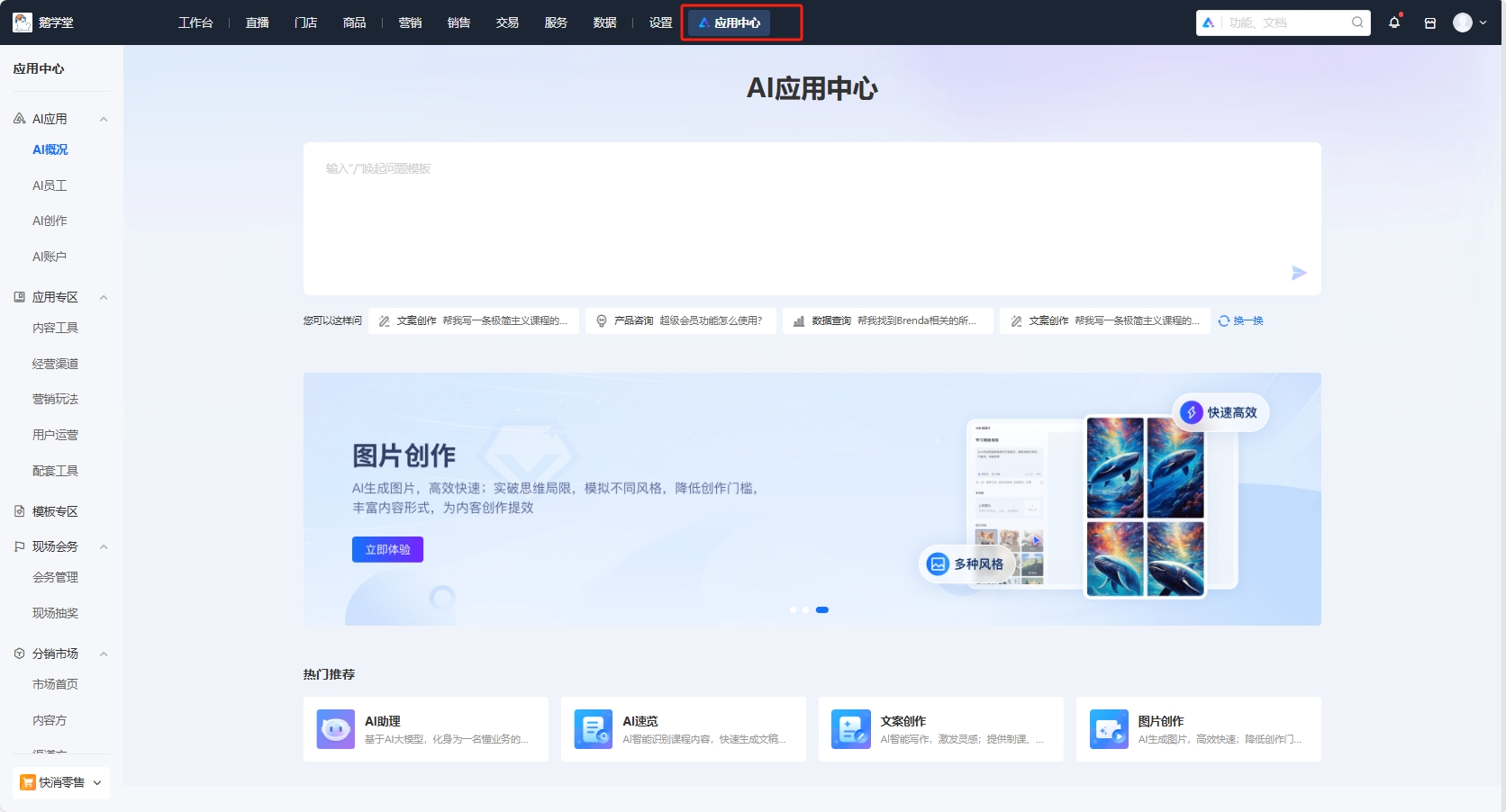Open the 图片创作 app icon

(1108, 729)
